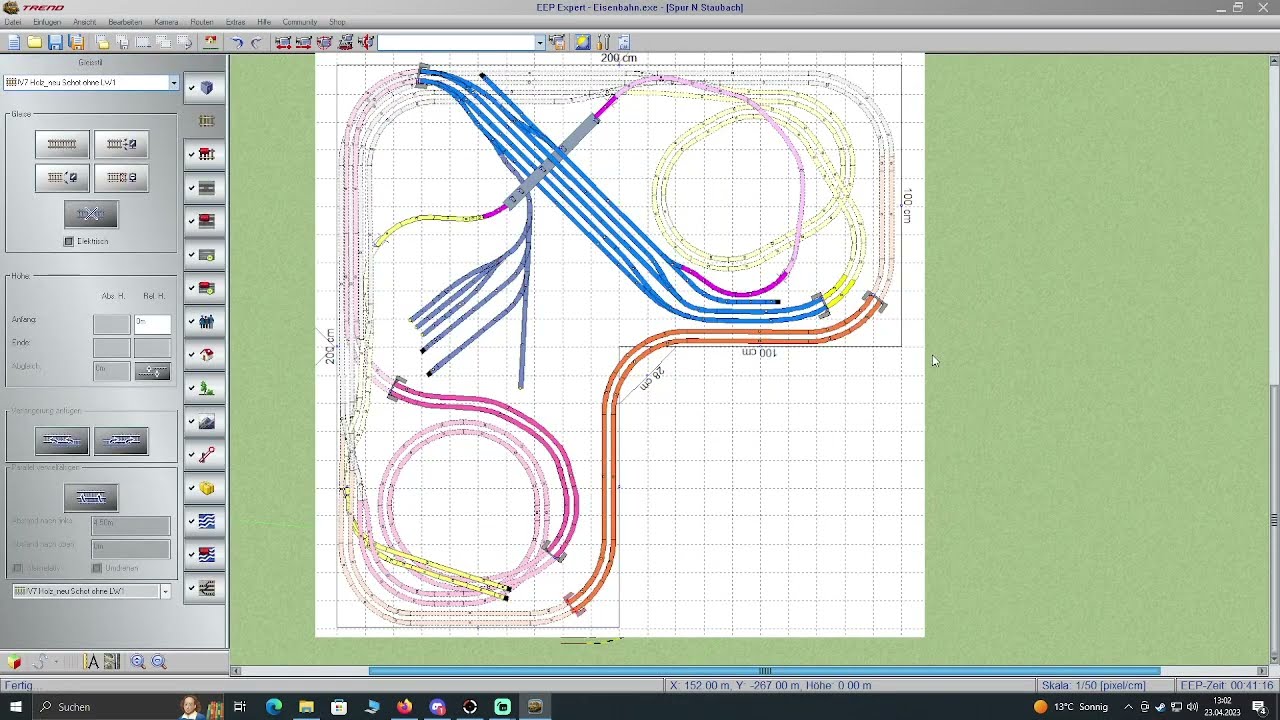Toggle checkmark beside the track switch layer

coord(191,588)
